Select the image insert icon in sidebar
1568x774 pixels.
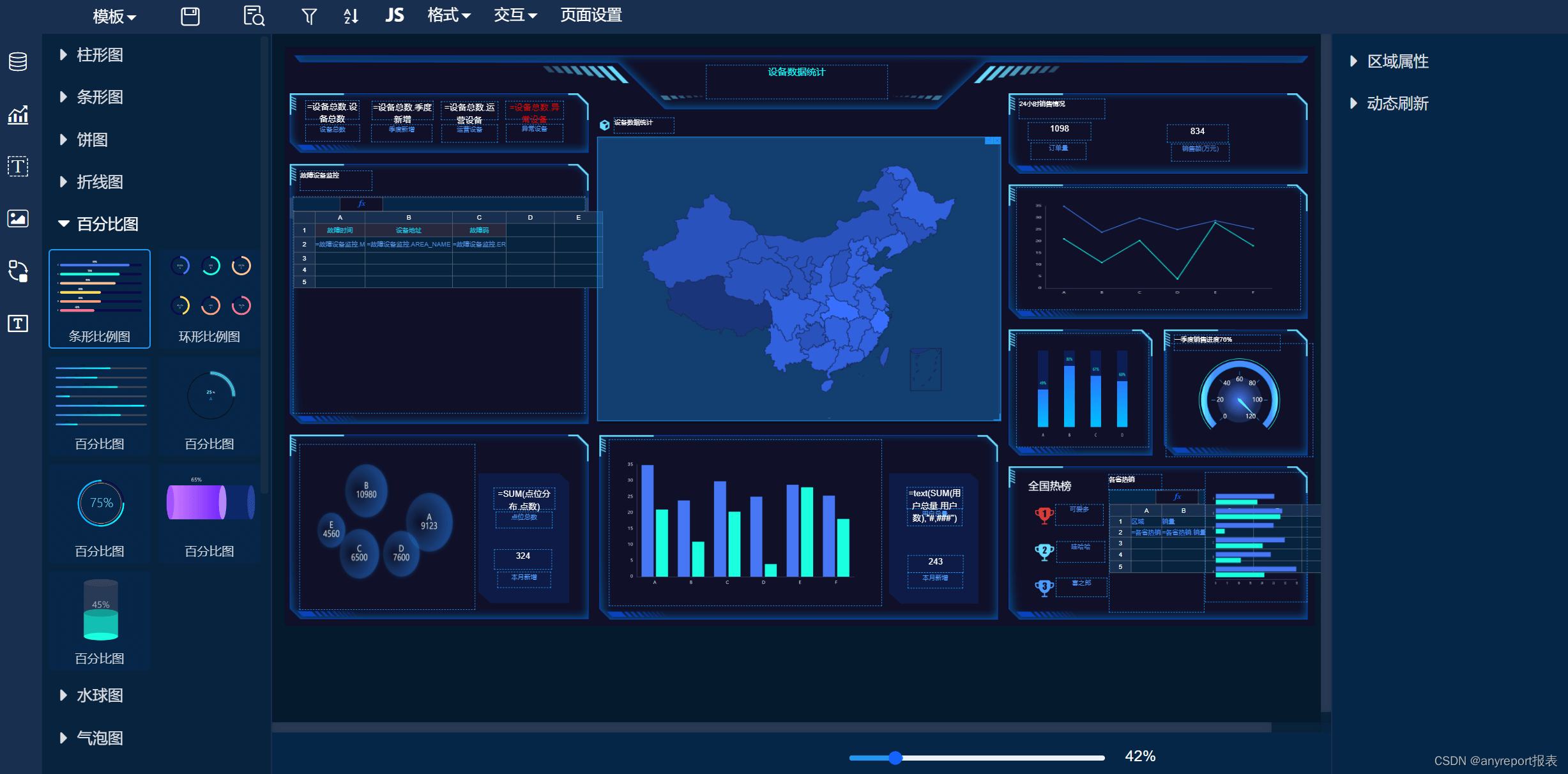(17, 218)
